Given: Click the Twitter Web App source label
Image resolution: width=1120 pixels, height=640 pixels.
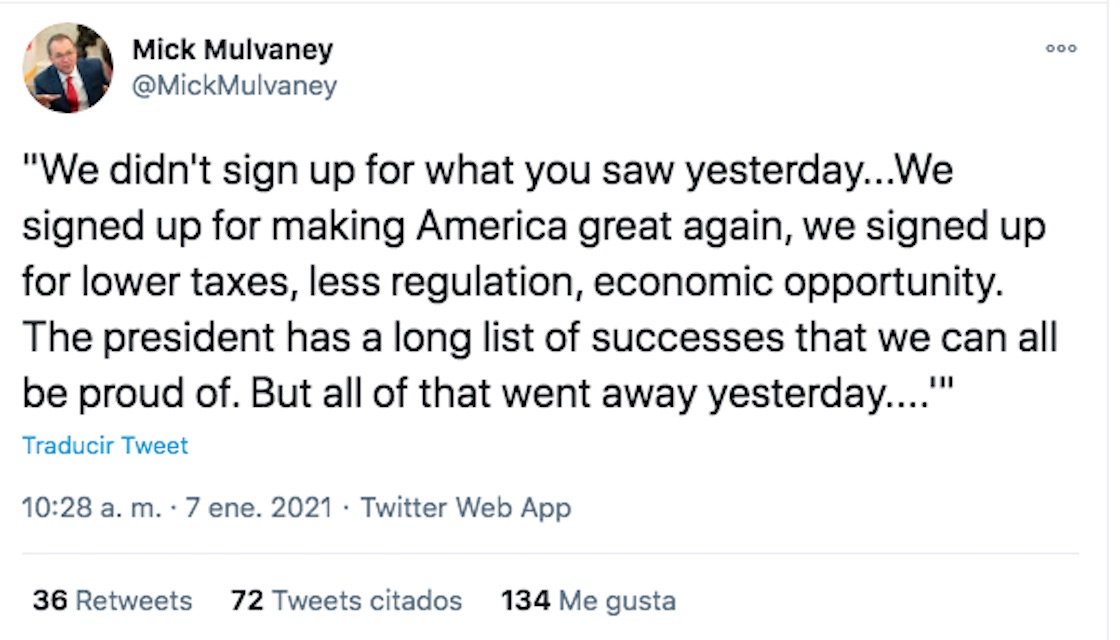Looking at the screenshot, I should coord(465,508).
